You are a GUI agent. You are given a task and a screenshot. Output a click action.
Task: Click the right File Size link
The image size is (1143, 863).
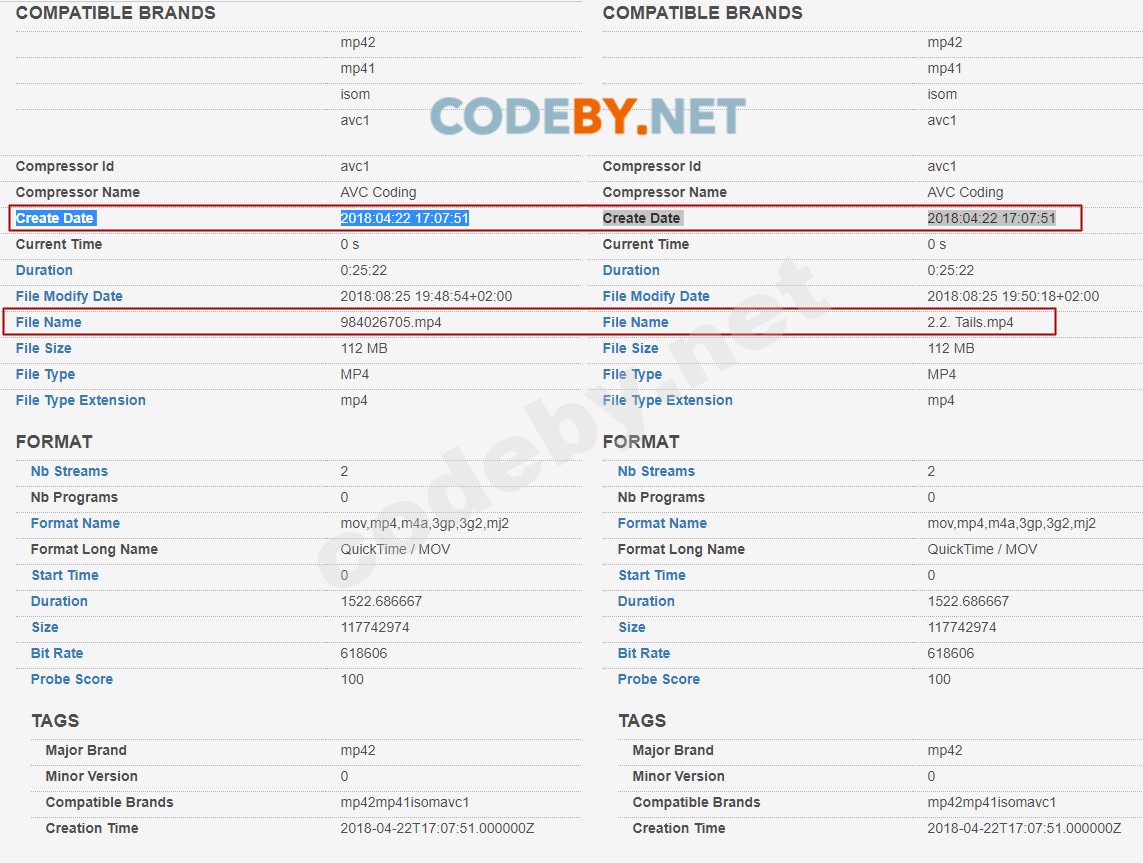(x=630, y=348)
